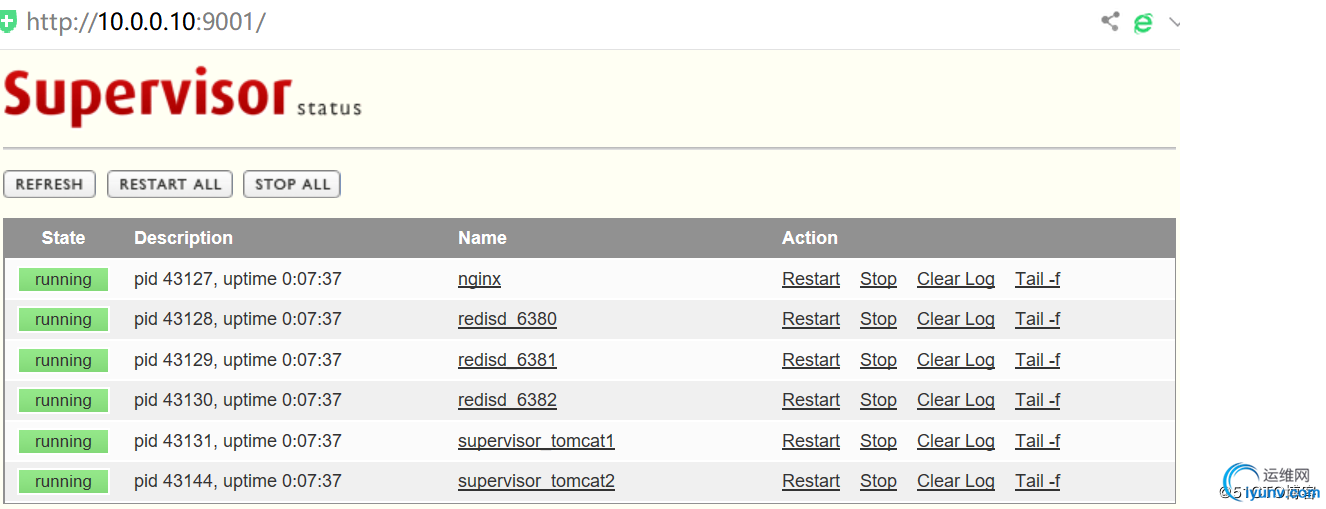Image resolution: width=1326 pixels, height=509 pixels.
Task: Expand the dropdown chevron beside browser icon
Action: [1174, 22]
